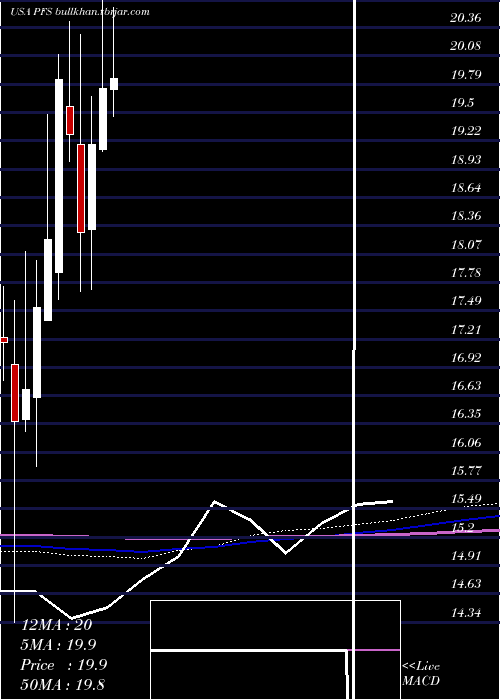Click the 19.22 axis value
The image size is (500, 700).
point(466,131)
